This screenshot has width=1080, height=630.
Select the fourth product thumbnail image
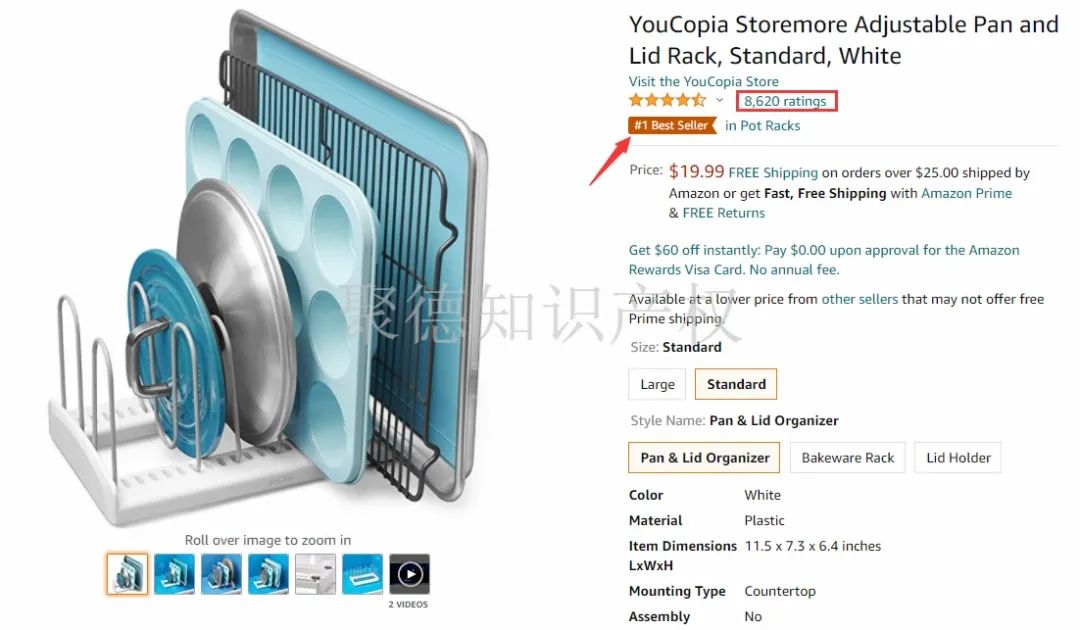tap(268, 574)
